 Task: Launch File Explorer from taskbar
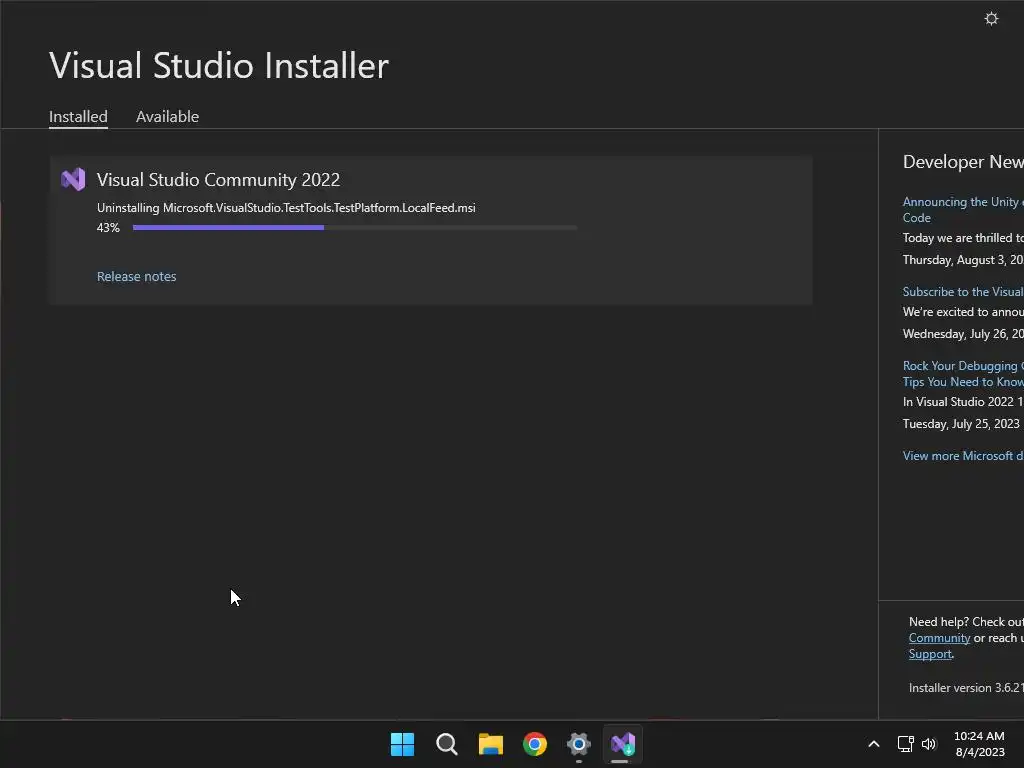490,744
